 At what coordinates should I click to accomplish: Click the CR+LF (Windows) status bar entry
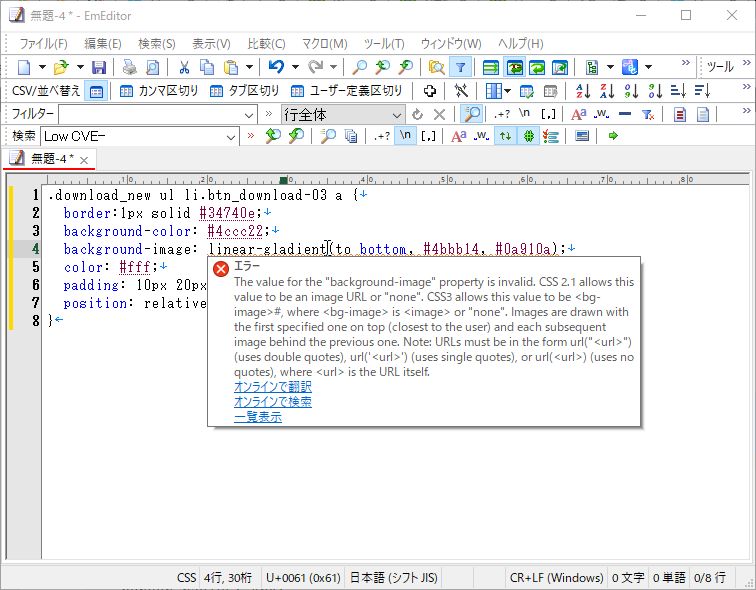pyautogui.click(x=556, y=577)
